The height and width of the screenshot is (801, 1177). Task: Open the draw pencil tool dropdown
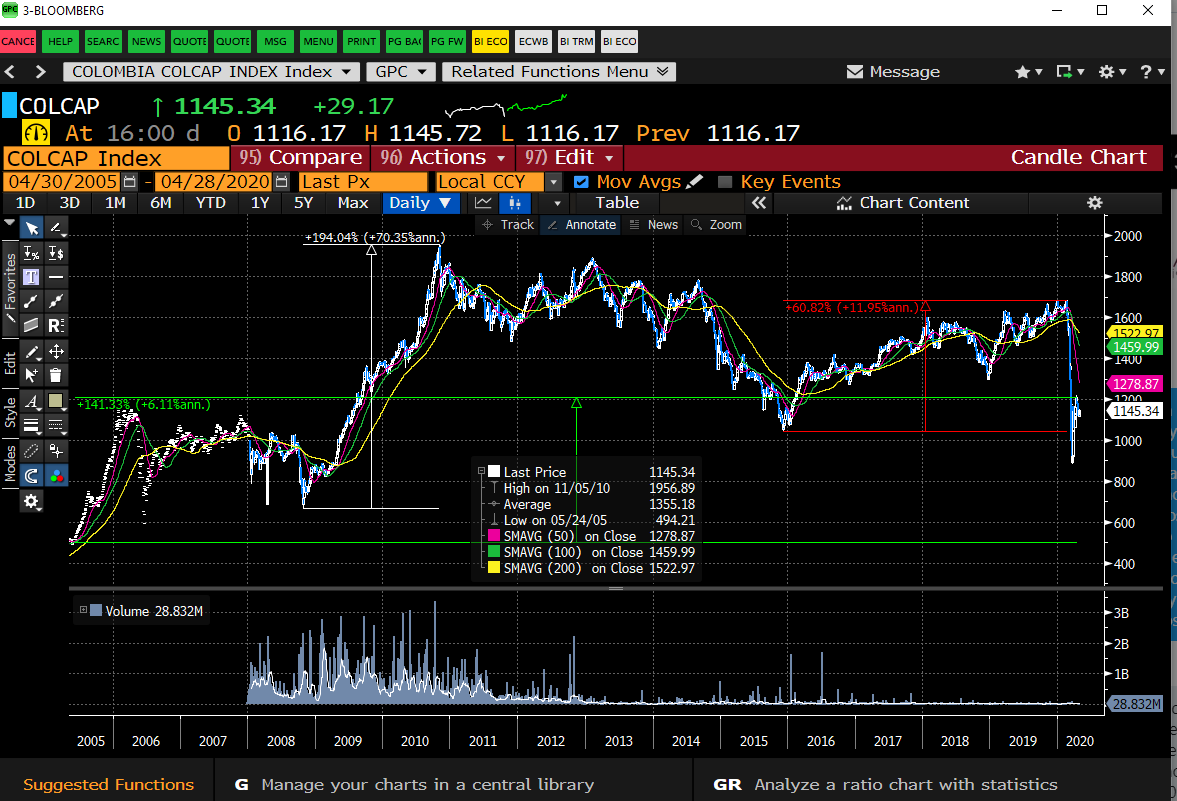32,351
